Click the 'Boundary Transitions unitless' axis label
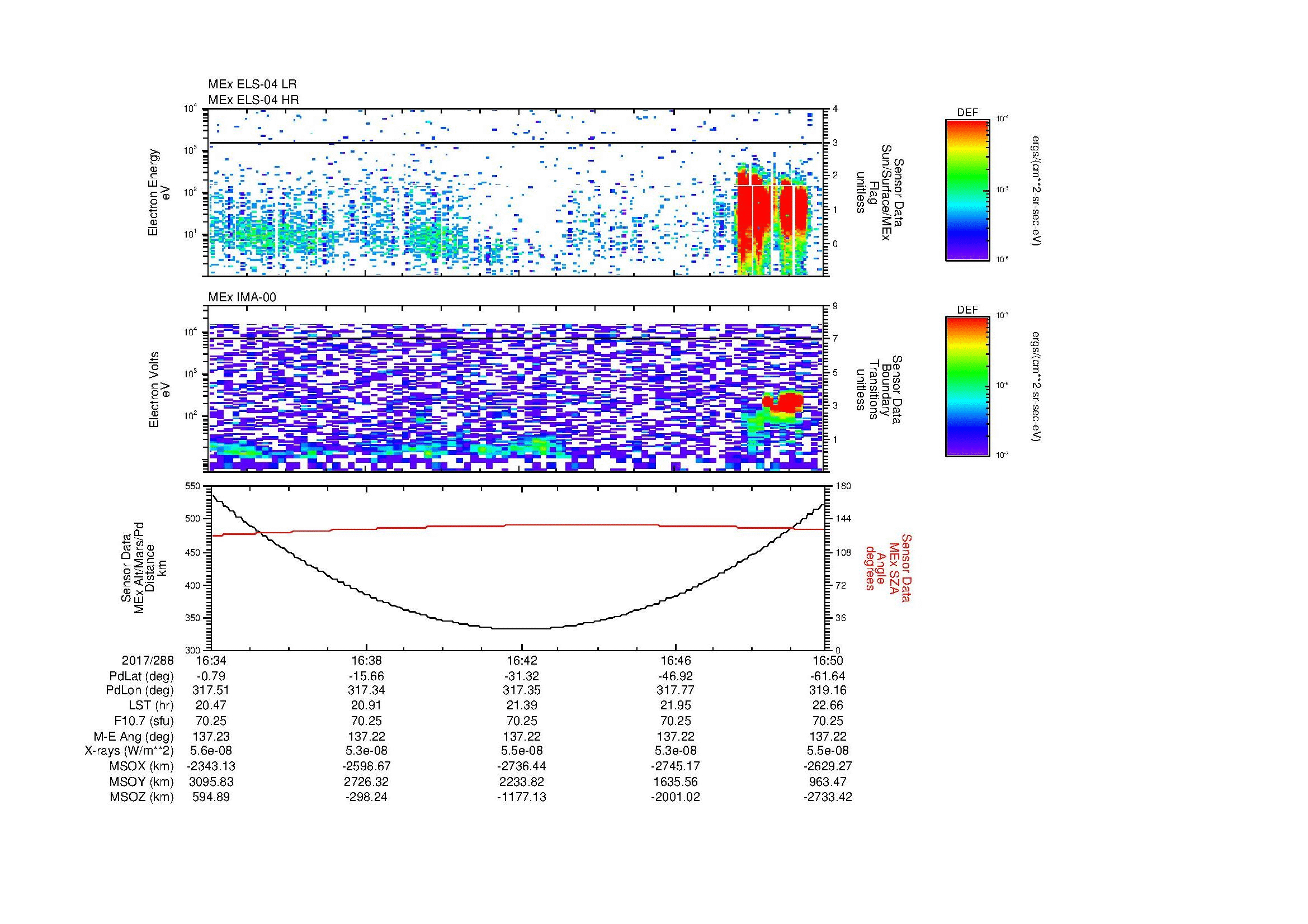Screen dimensions: 1308x924 pyautogui.click(x=879, y=390)
